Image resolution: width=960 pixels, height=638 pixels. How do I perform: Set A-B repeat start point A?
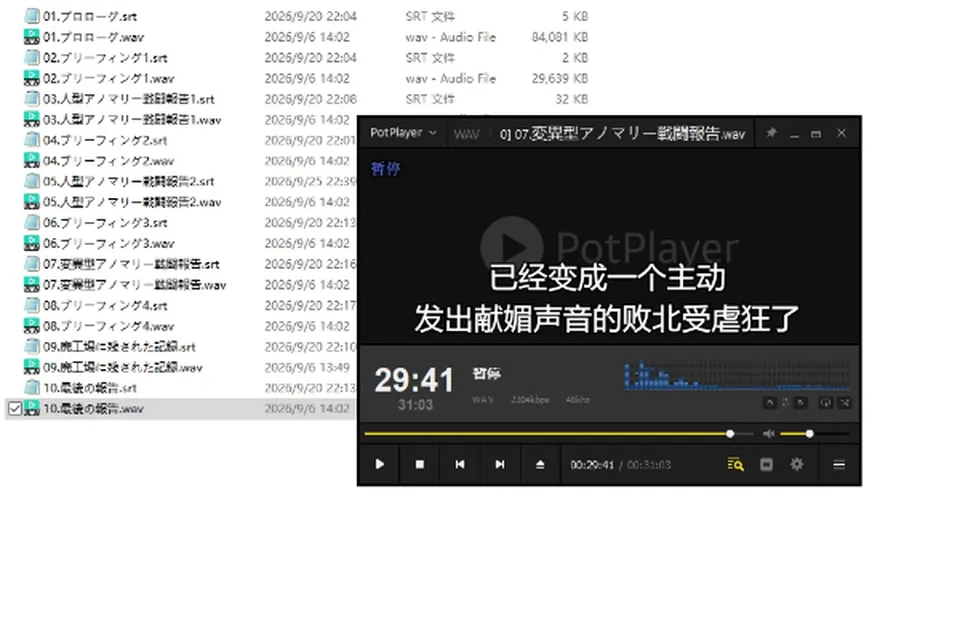point(770,402)
